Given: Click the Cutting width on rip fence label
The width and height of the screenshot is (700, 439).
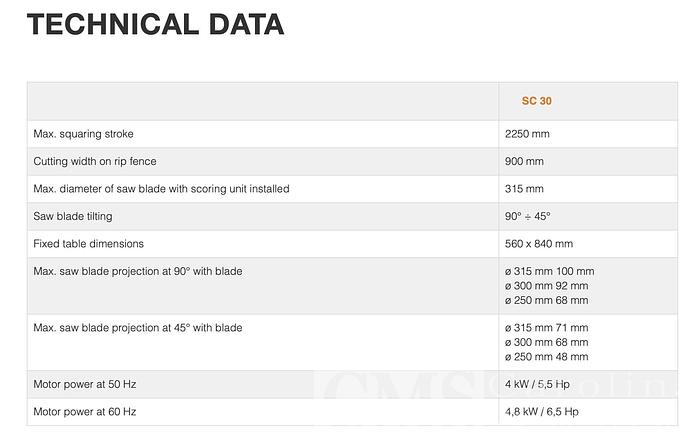Looking at the screenshot, I should coord(95,161).
